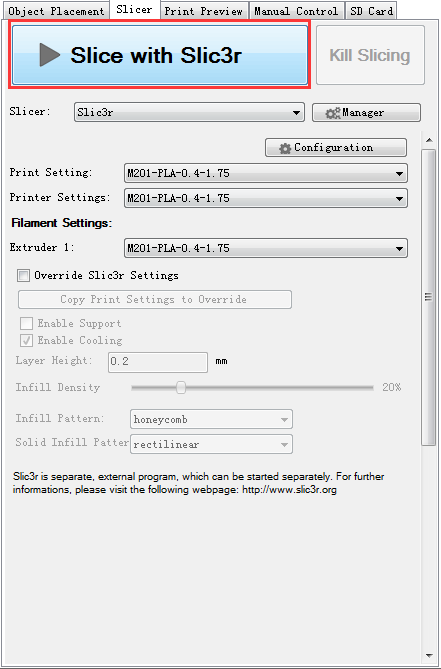
Task: Click the Layer Height input field
Action: point(158,362)
